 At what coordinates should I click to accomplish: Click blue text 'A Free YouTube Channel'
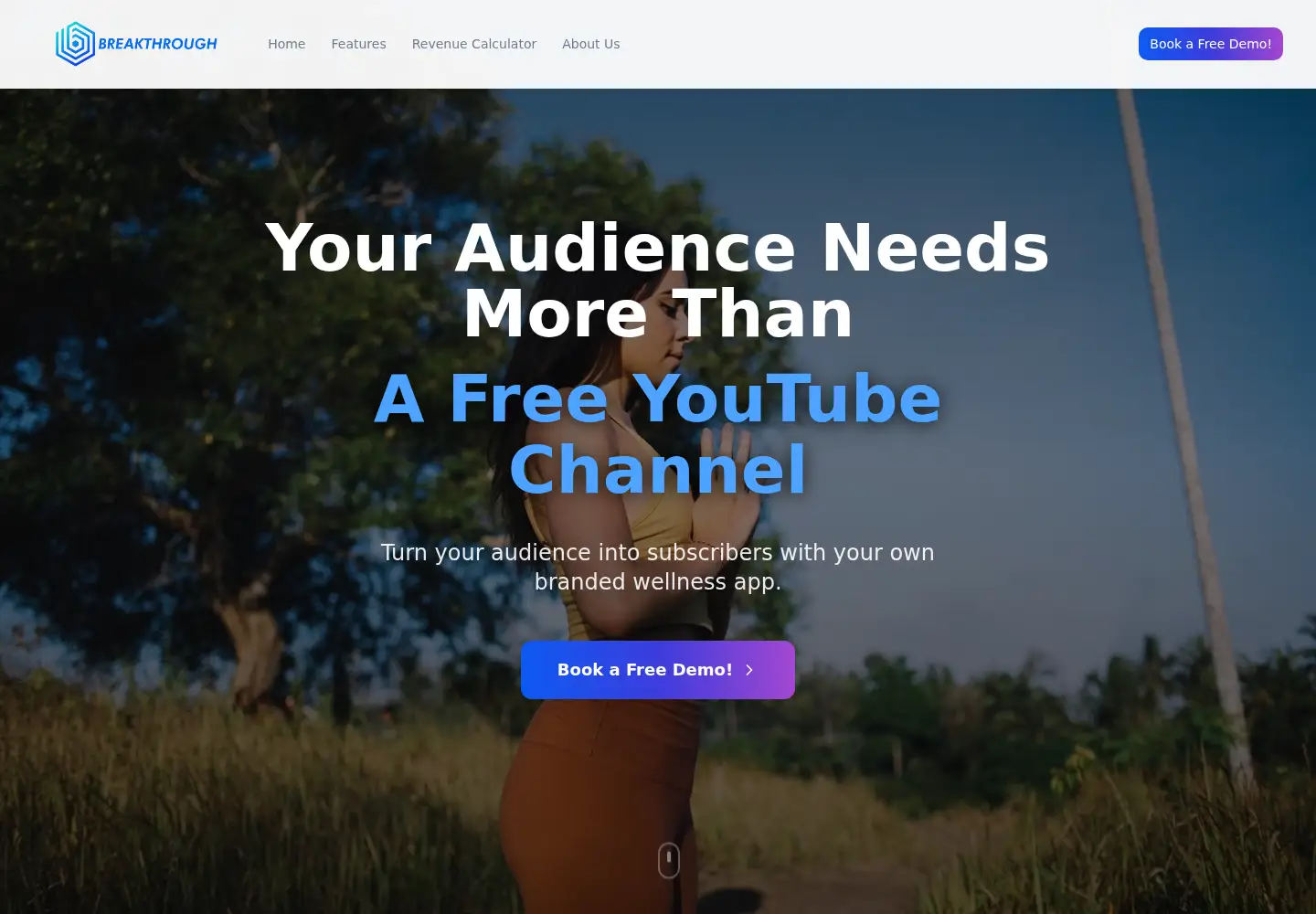(x=658, y=434)
